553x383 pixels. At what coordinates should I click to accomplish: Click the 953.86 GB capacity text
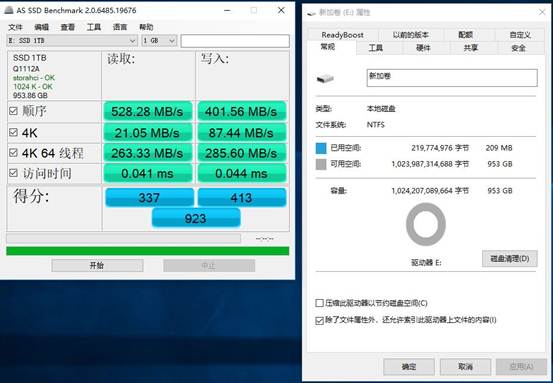[x=30, y=95]
